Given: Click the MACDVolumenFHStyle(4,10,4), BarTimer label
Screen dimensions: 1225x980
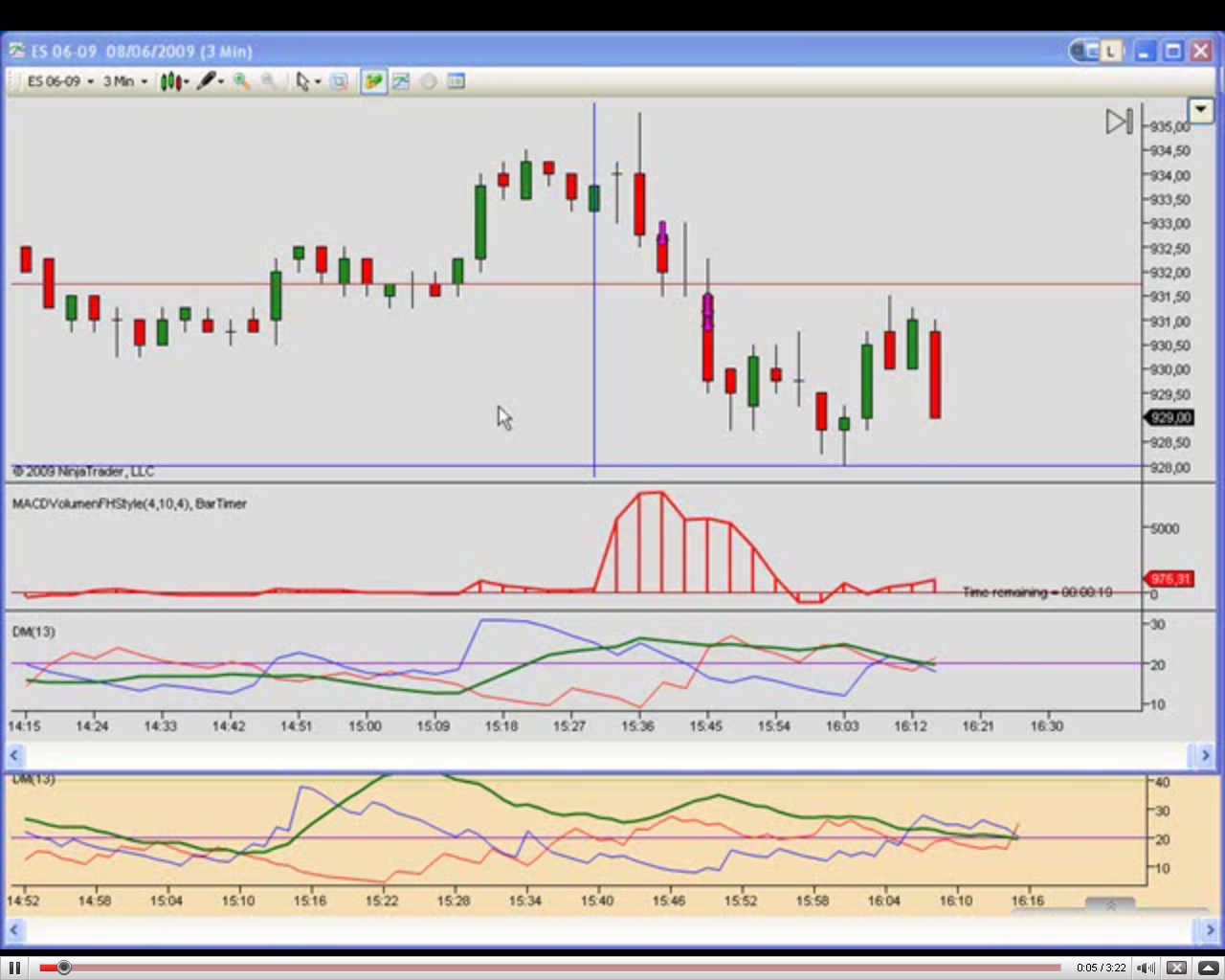Looking at the screenshot, I should coord(129,503).
